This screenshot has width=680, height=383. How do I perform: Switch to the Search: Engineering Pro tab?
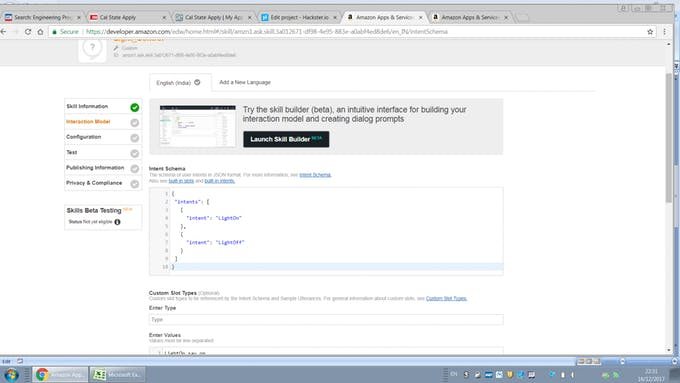[42, 17]
